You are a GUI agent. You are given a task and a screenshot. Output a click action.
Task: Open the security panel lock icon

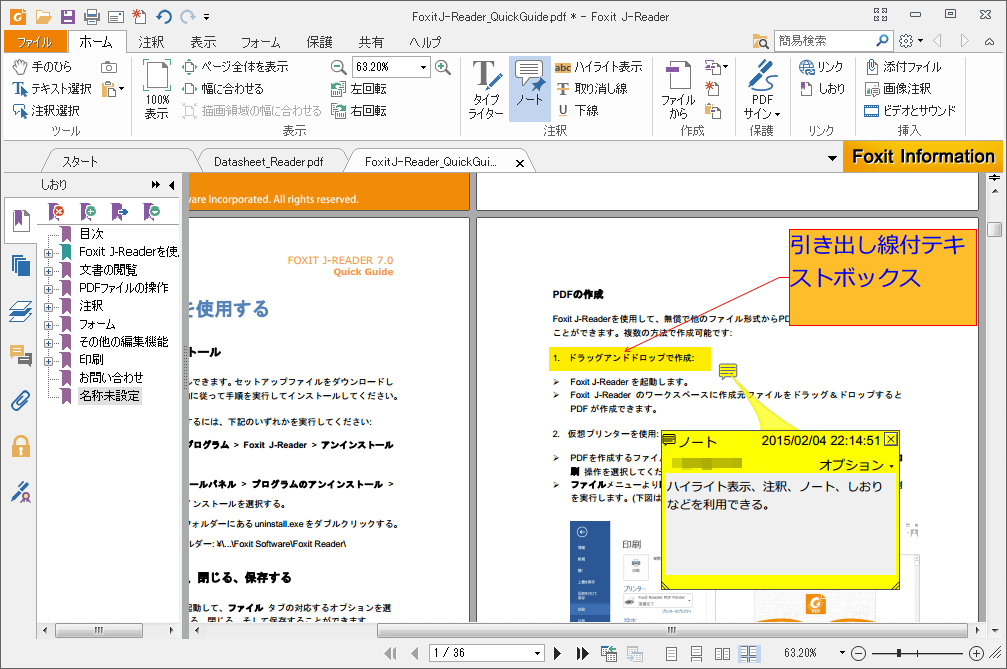click(20, 446)
